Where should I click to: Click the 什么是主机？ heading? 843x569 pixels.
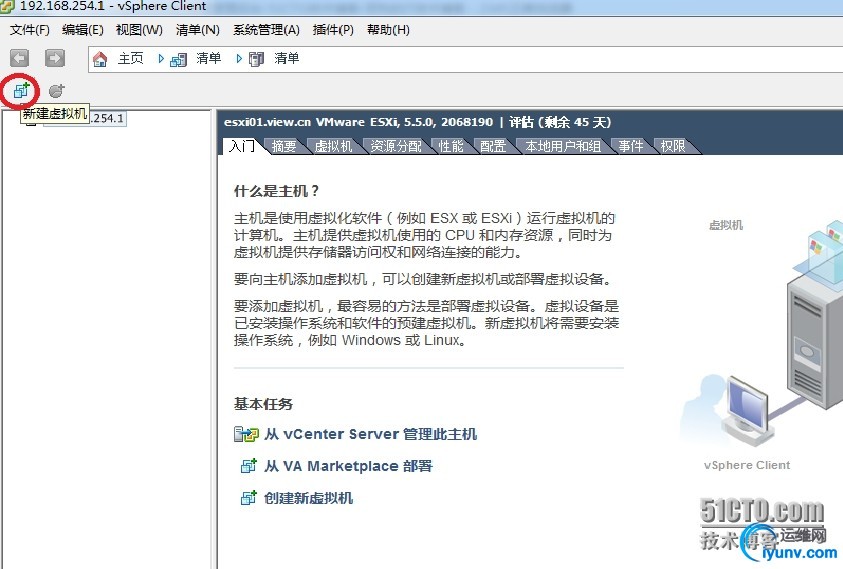click(277, 191)
